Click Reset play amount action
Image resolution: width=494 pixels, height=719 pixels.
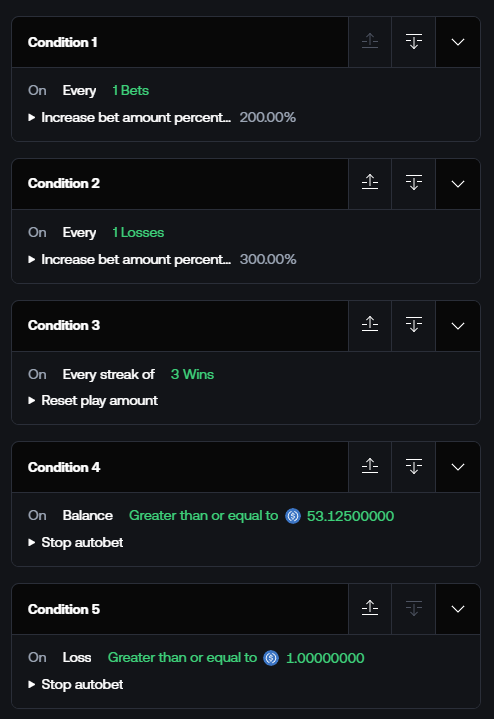tap(100, 401)
